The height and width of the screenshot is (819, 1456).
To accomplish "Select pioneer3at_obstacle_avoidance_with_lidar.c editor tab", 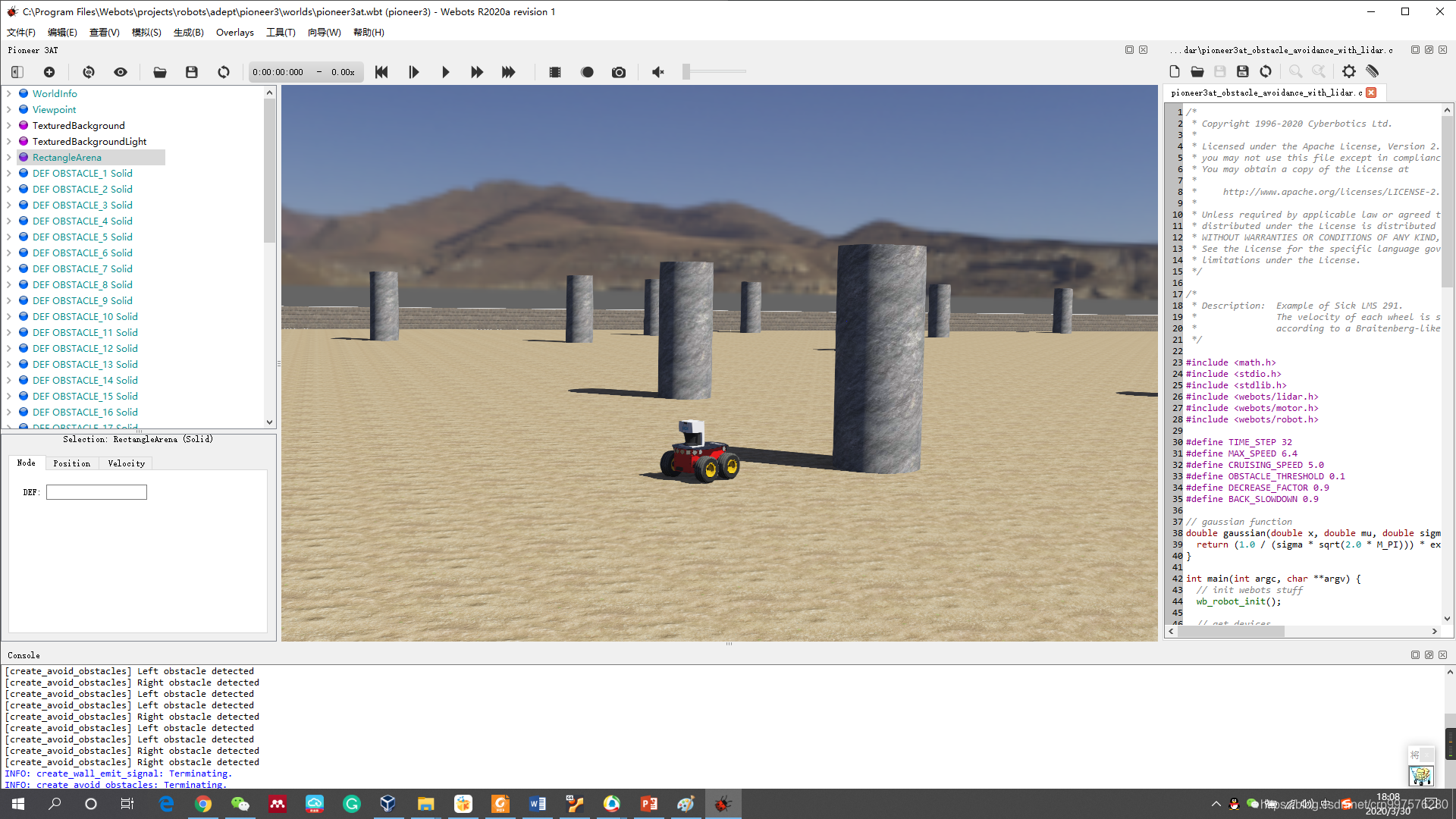I will (x=1266, y=93).
